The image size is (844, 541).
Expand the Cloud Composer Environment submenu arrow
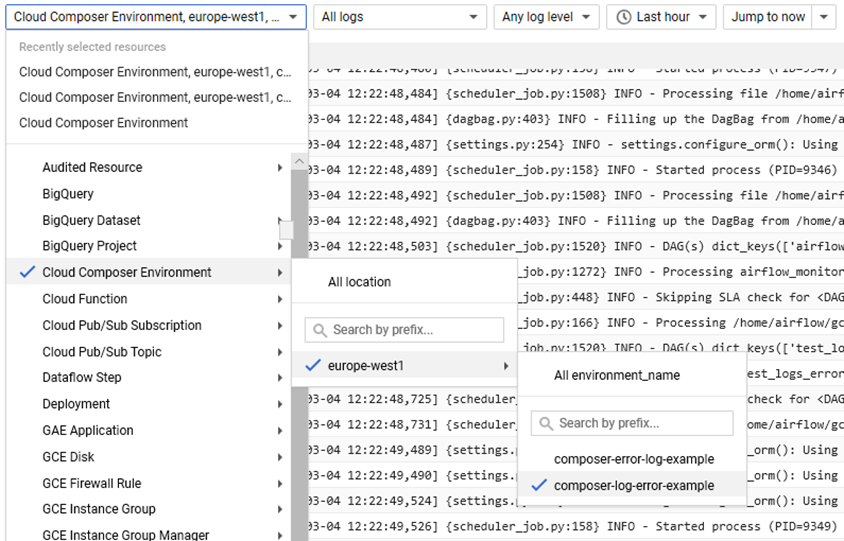pyautogui.click(x=280, y=272)
